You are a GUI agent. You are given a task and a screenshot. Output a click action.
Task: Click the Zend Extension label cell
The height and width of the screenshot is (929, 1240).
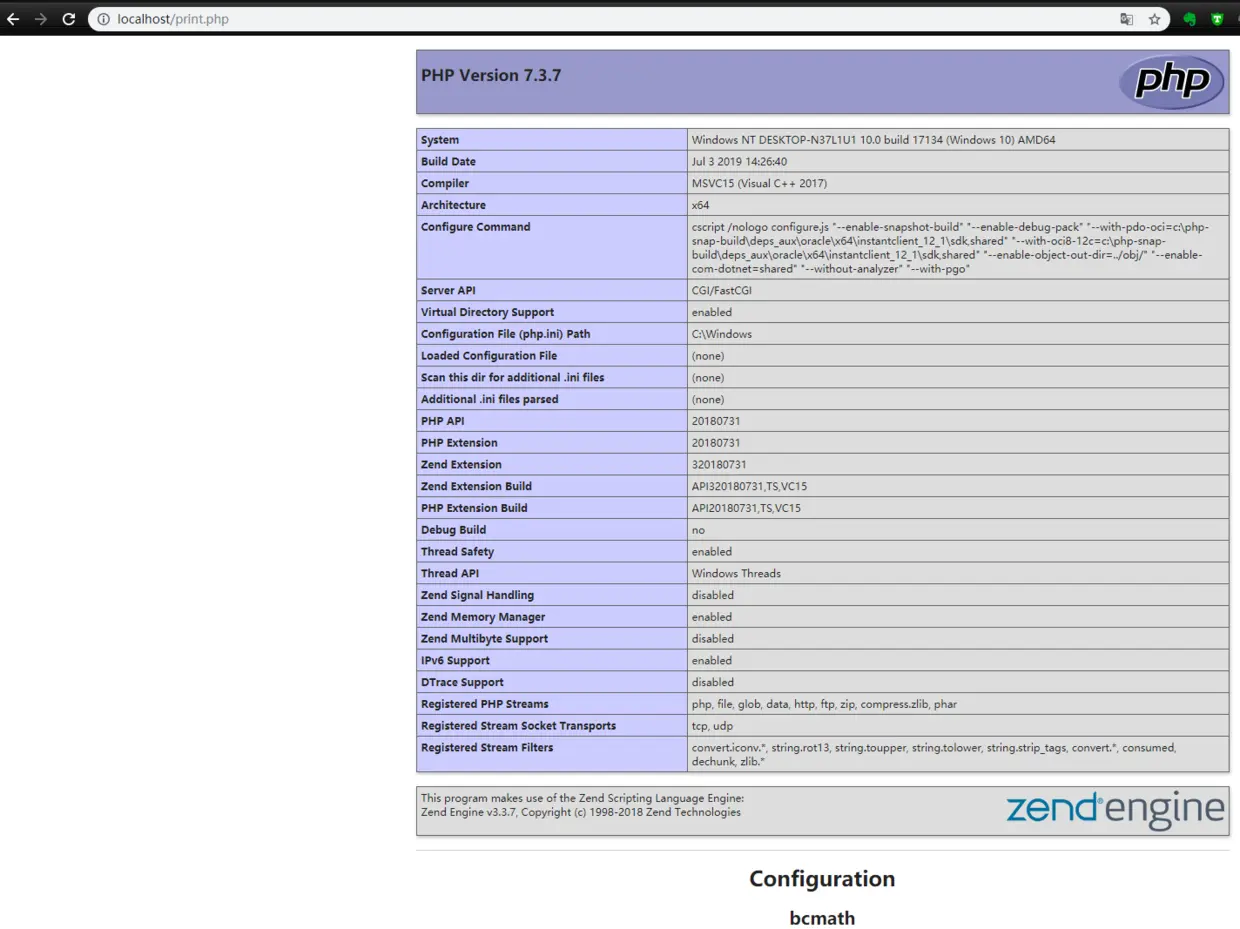point(552,464)
